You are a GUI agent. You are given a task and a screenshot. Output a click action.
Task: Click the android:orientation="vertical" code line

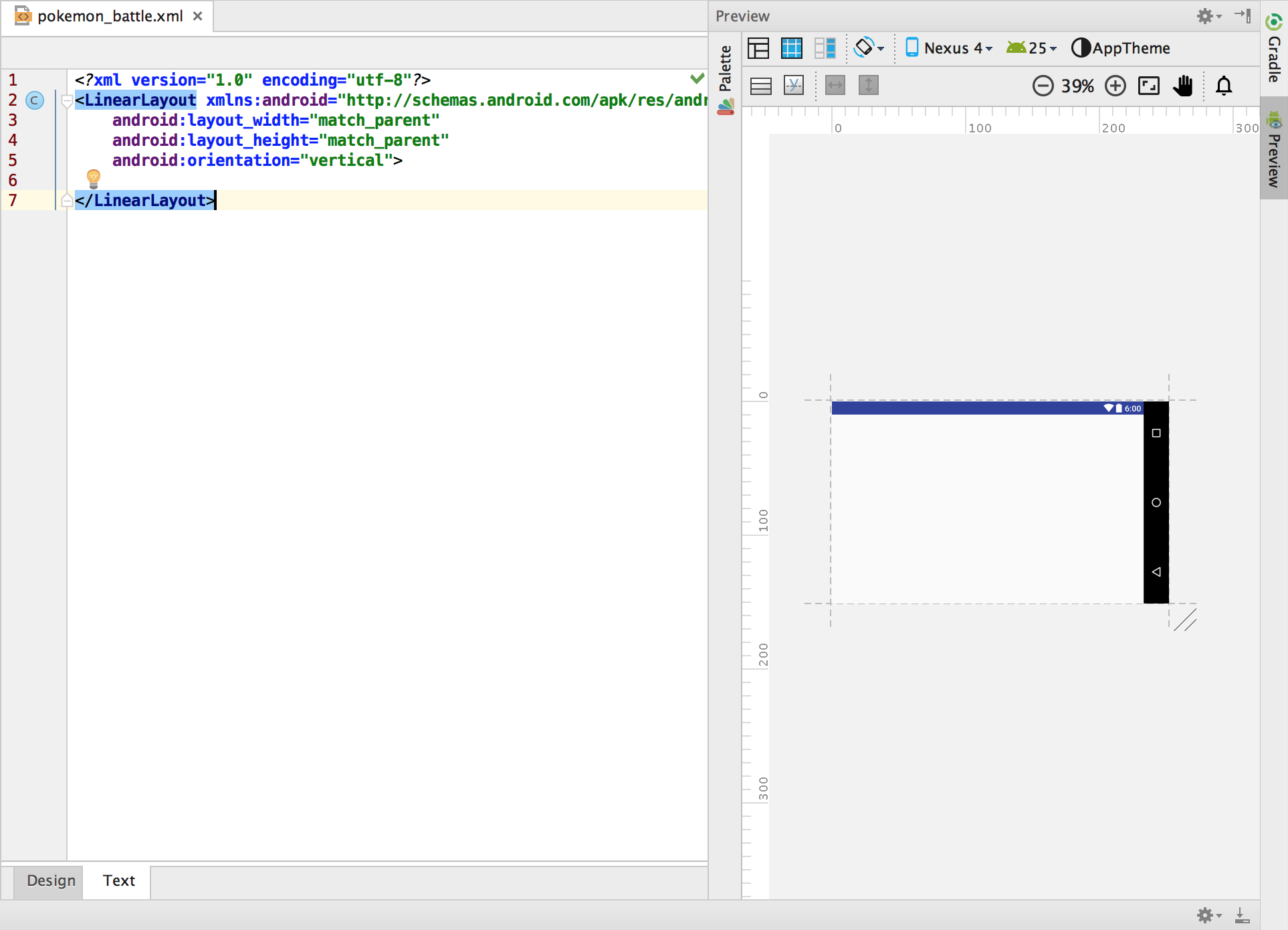coord(257,160)
